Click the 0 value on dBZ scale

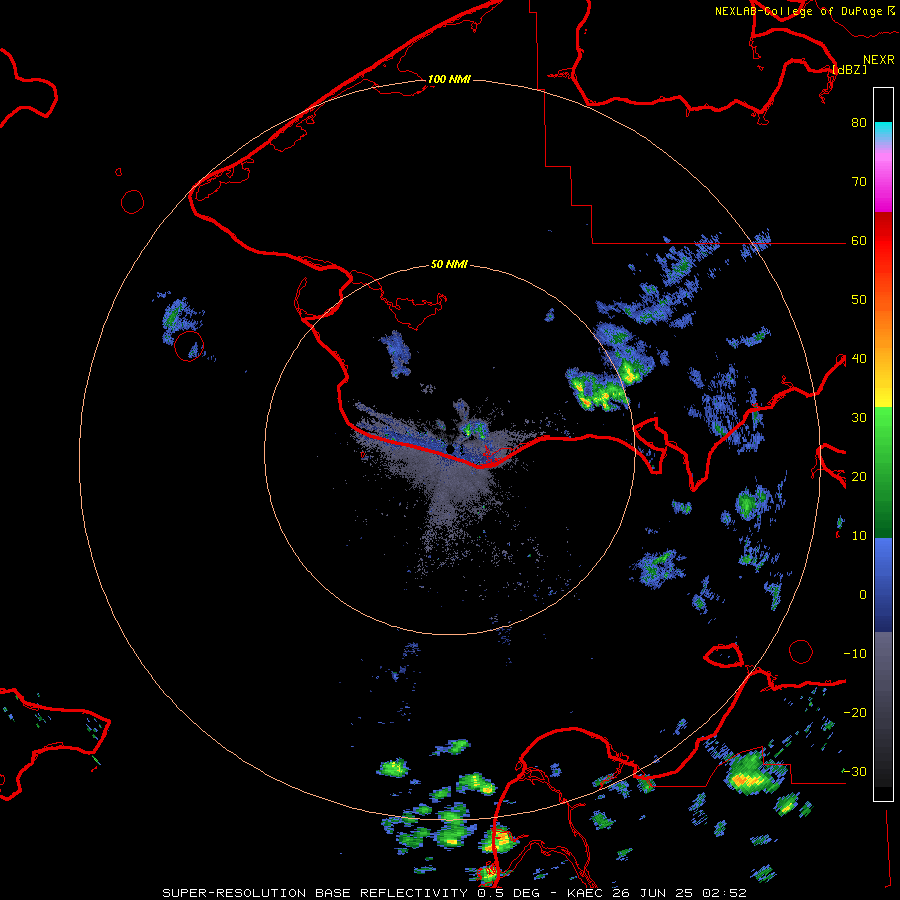[x=863, y=595]
